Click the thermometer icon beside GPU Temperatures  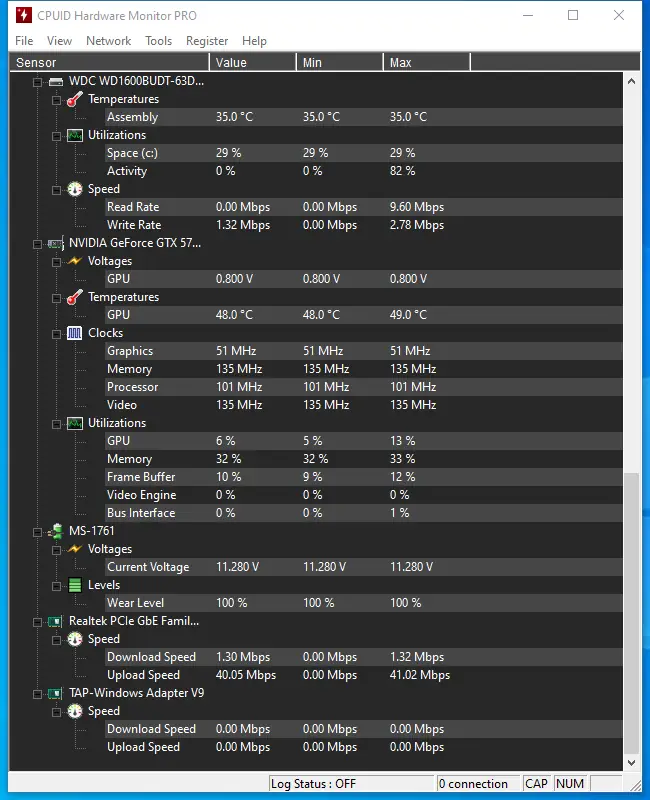(74, 297)
